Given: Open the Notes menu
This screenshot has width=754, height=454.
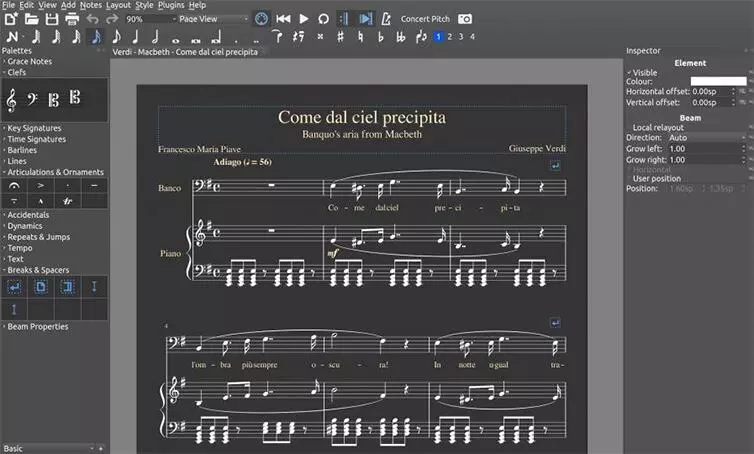Looking at the screenshot, I should coord(91,5).
